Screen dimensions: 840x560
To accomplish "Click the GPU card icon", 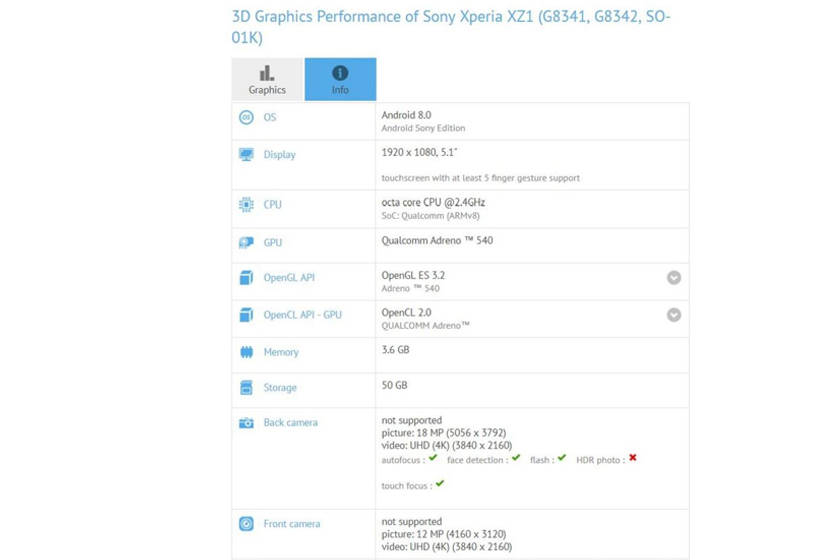I will (x=246, y=243).
